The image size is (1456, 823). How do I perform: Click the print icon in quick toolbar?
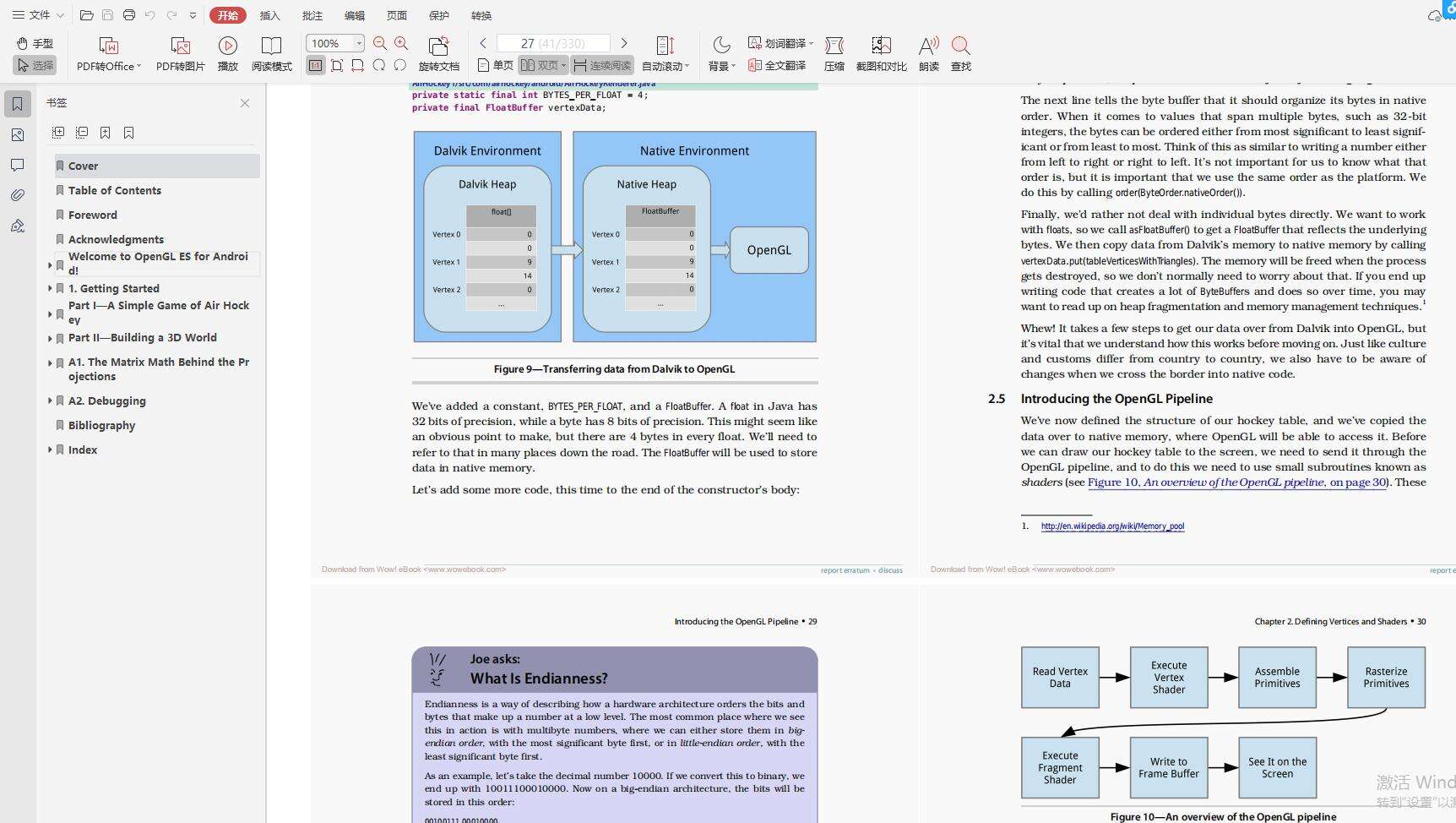coord(128,15)
